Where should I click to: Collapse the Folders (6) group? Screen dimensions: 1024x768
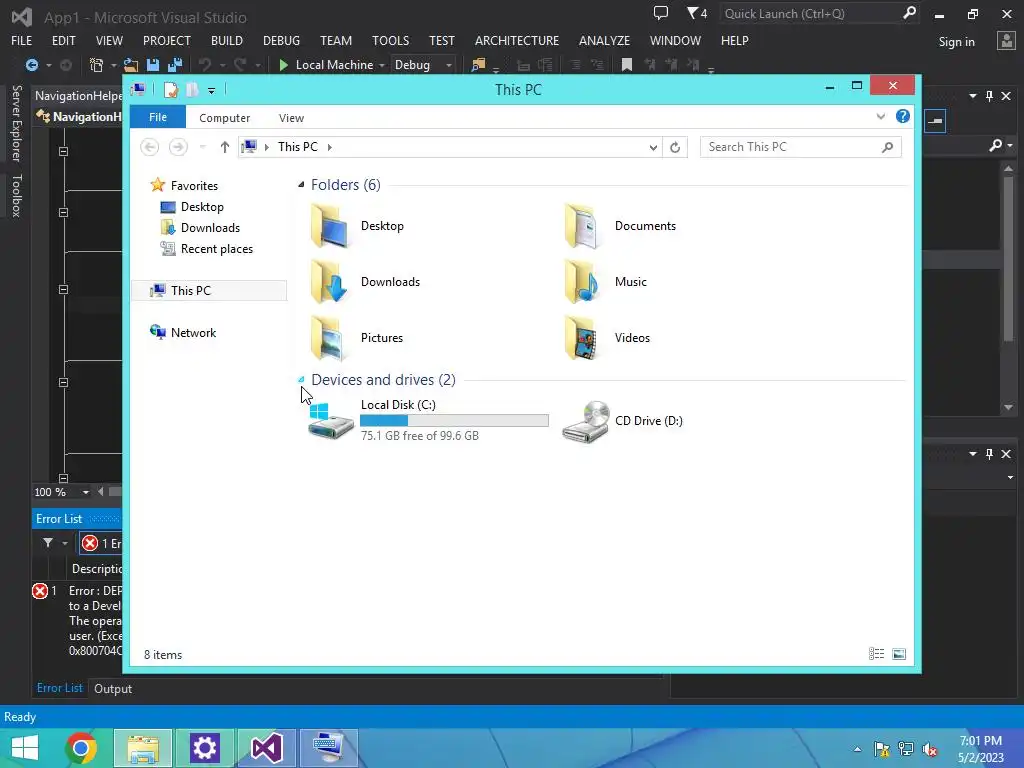(301, 185)
